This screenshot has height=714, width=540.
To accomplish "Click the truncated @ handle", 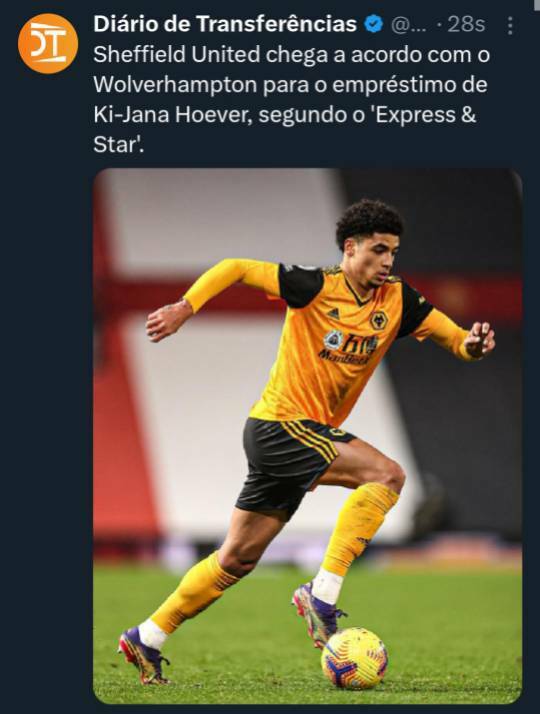I will click(409, 25).
